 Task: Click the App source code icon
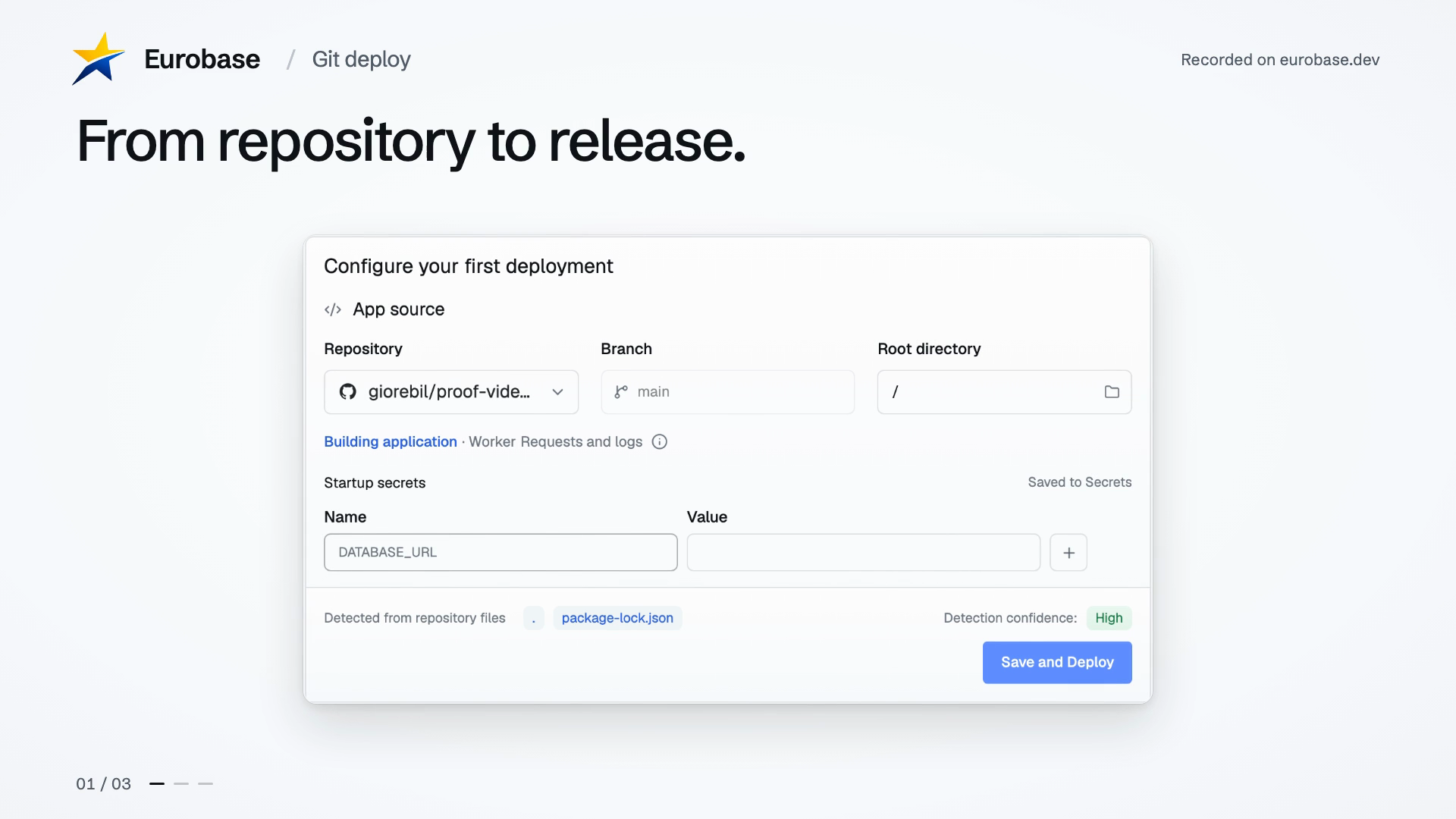pos(333,309)
